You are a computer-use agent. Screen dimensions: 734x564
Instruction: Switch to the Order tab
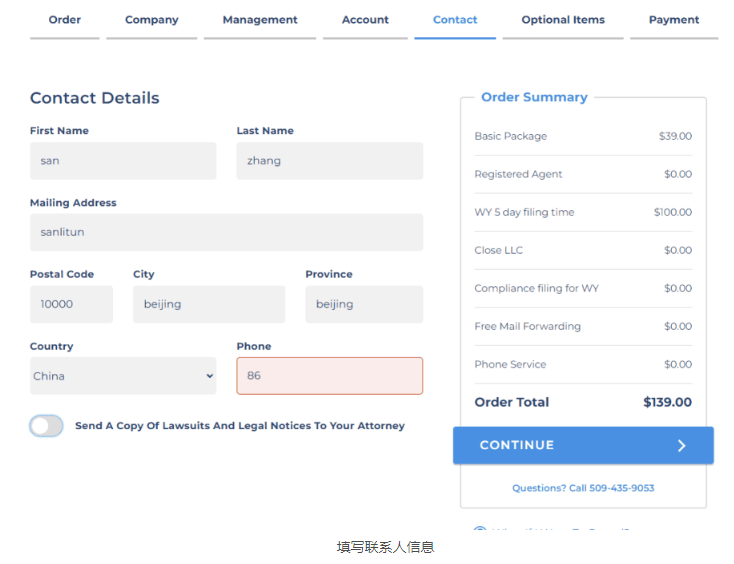[65, 20]
